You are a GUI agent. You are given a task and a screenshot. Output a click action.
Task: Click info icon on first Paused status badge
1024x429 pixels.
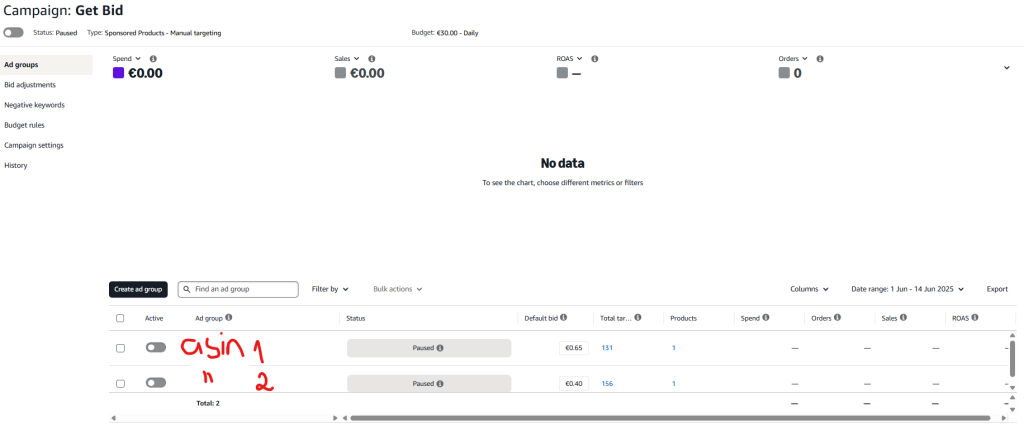pyautogui.click(x=440, y=348)
